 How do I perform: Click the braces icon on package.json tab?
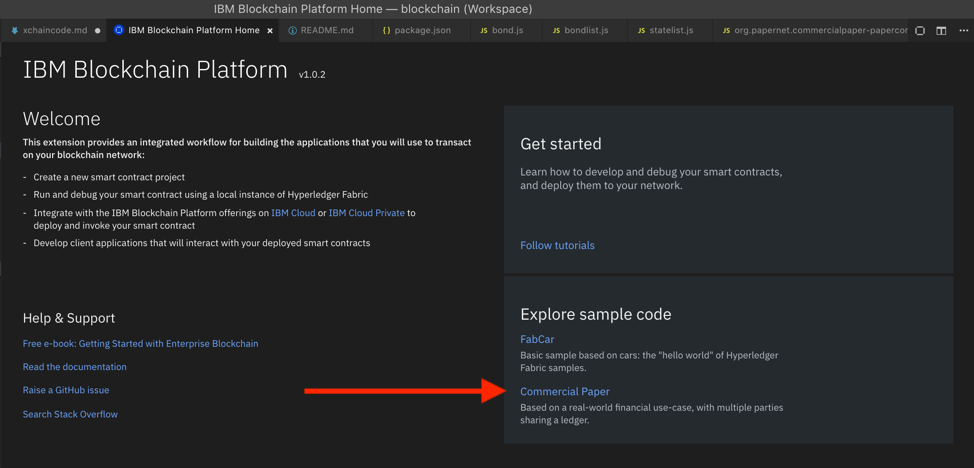pyautogui.click(x=386, y=30)
